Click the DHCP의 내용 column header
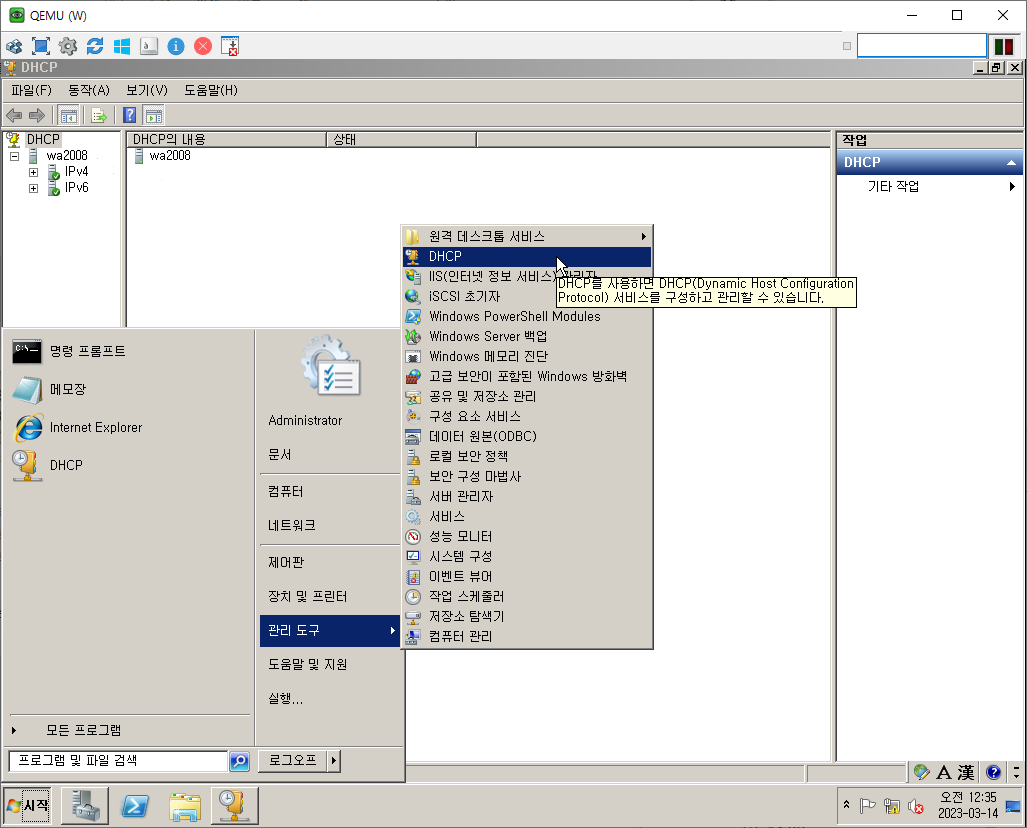 (227, 140)
